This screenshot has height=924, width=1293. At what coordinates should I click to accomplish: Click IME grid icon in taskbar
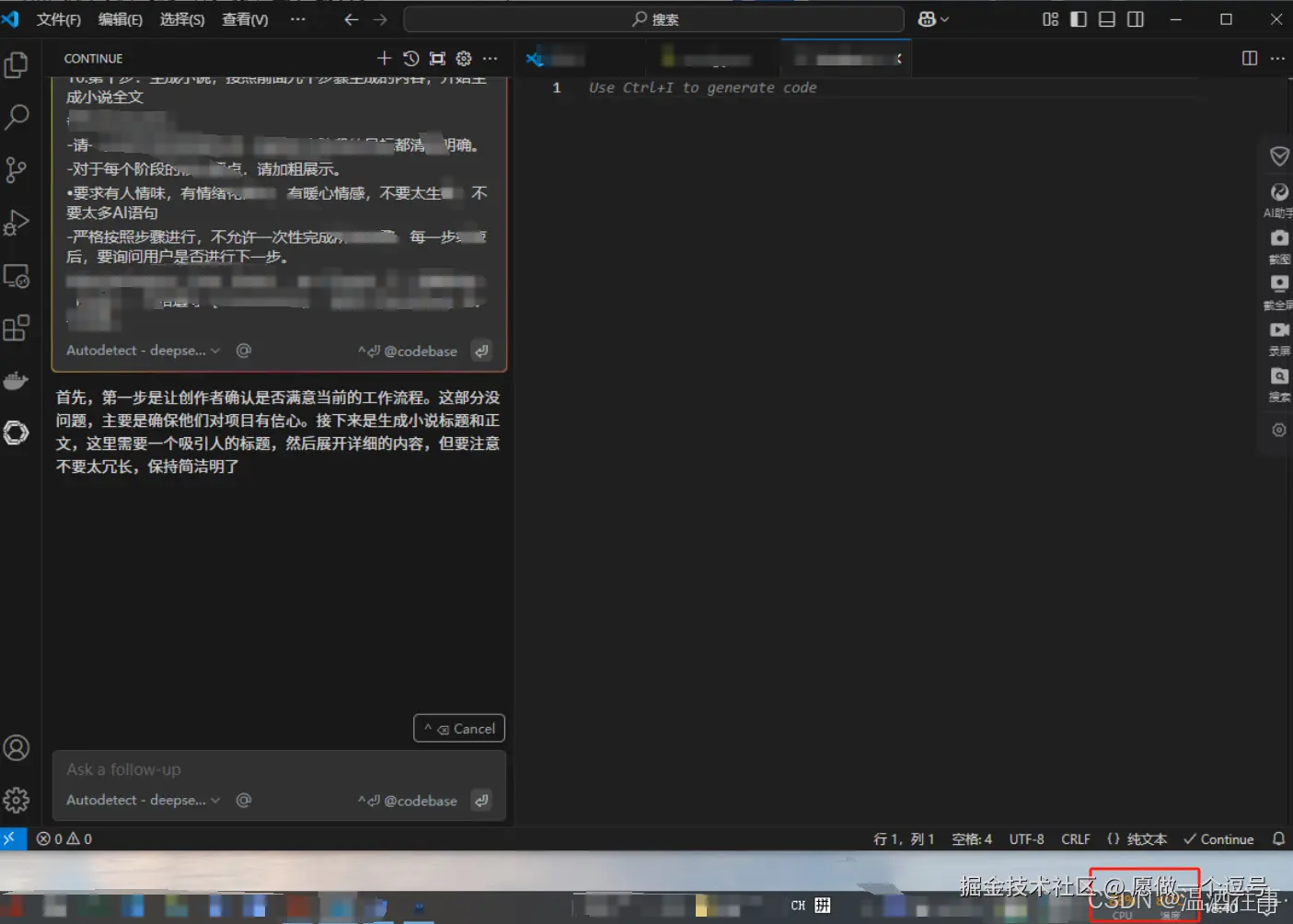click(x=823, y=906)
